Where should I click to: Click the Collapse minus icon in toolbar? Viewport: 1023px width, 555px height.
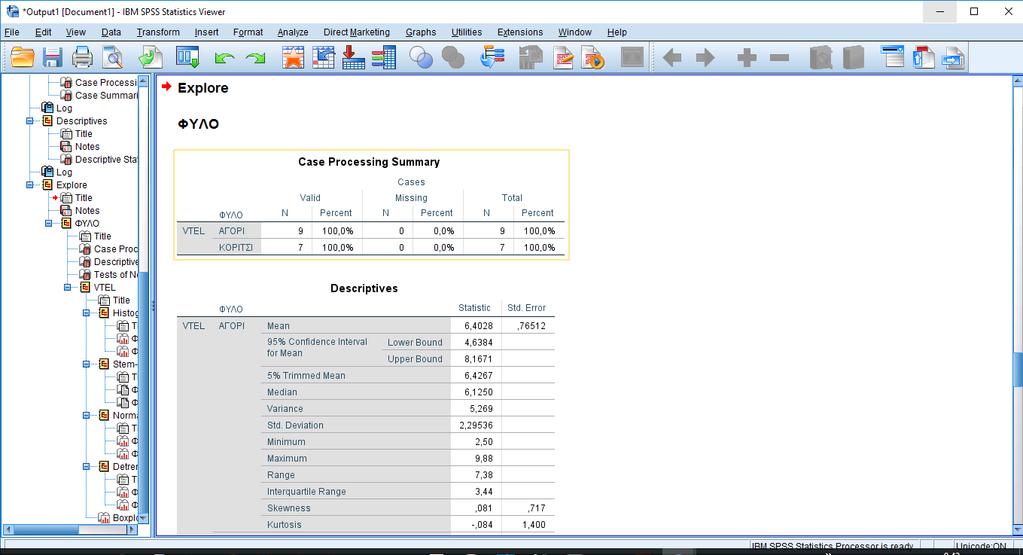pos(779,58)
